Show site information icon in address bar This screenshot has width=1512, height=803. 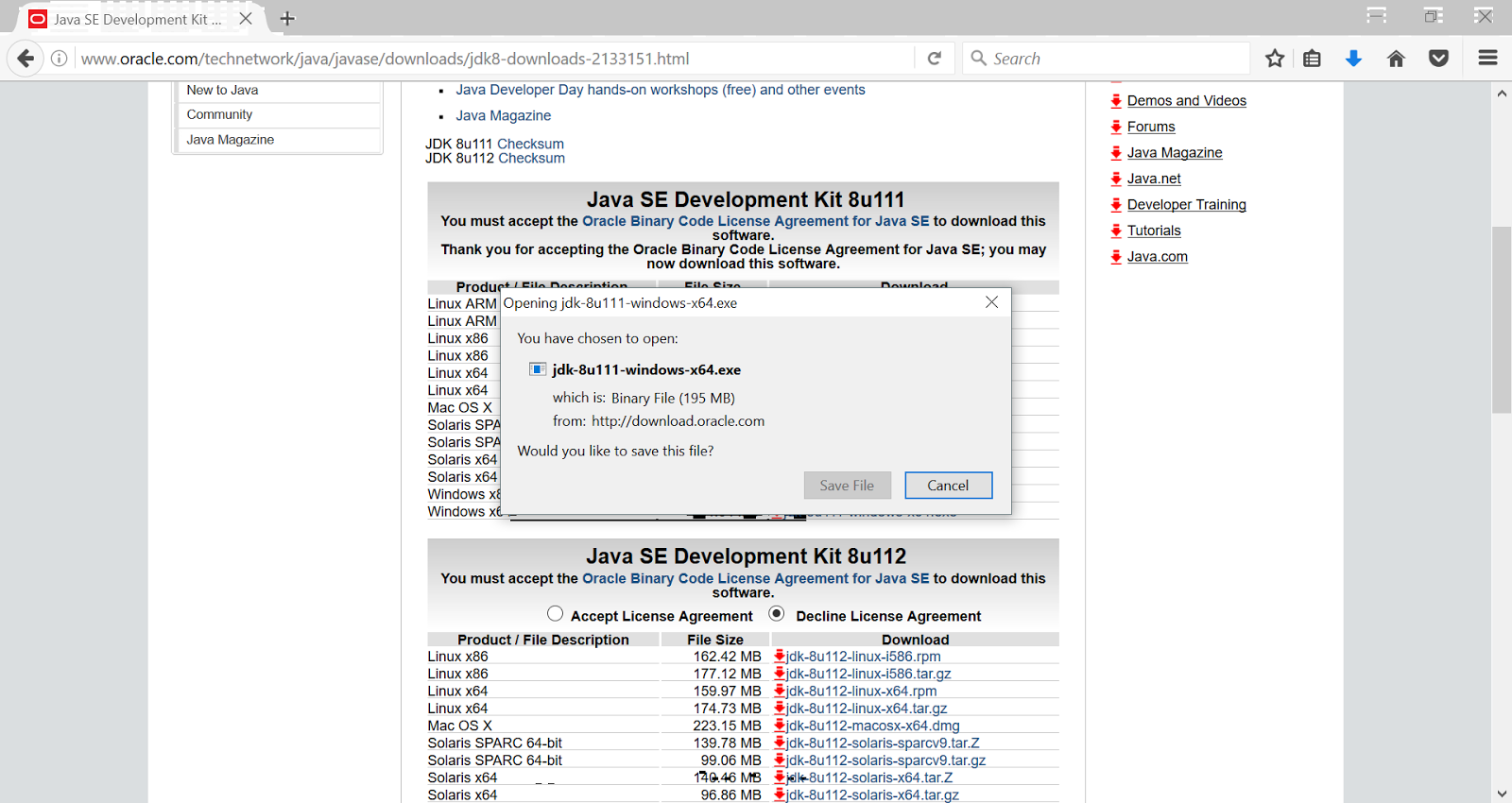click(x=59, y=59)
